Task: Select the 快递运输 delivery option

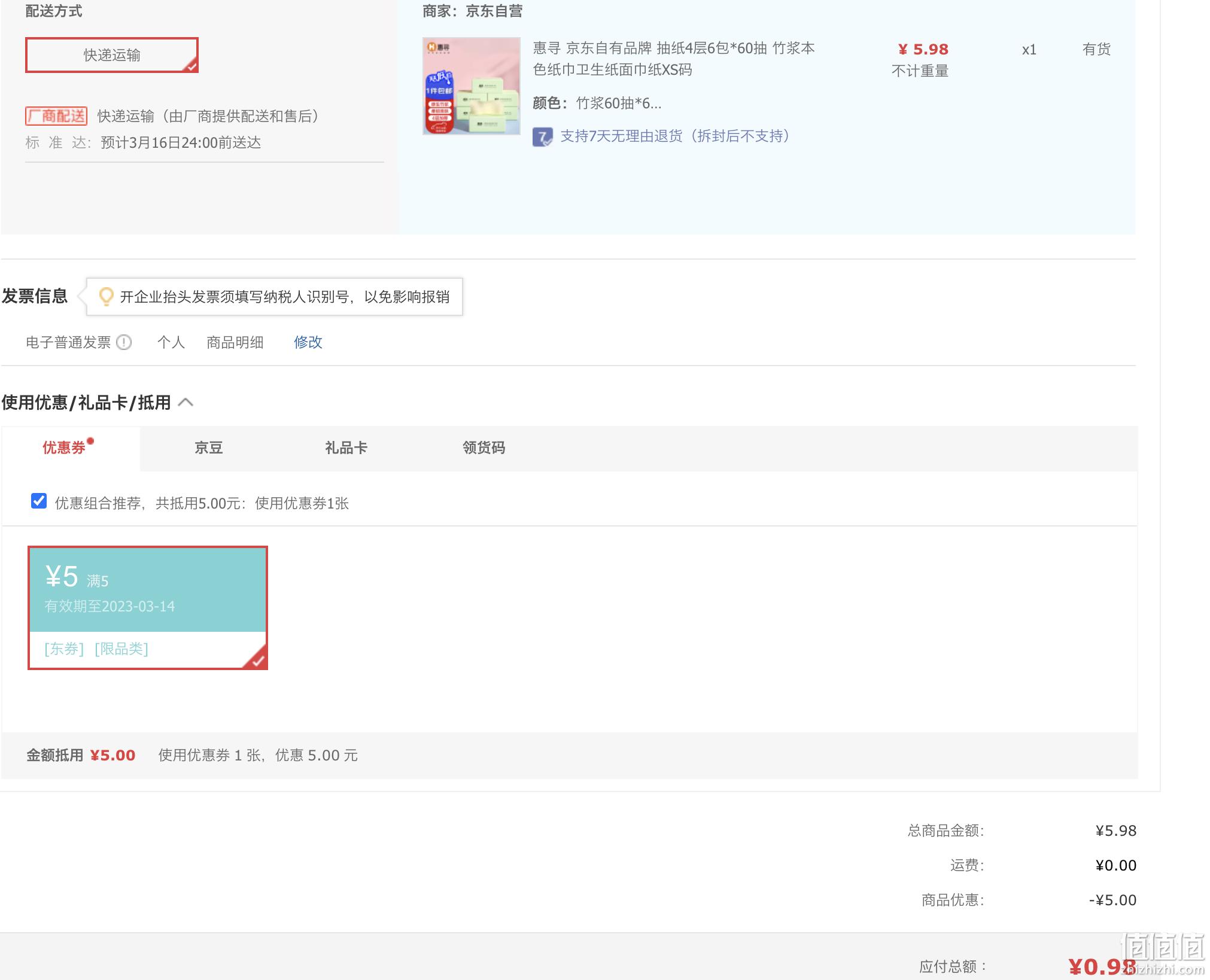Action: click(x=112, y=55)
